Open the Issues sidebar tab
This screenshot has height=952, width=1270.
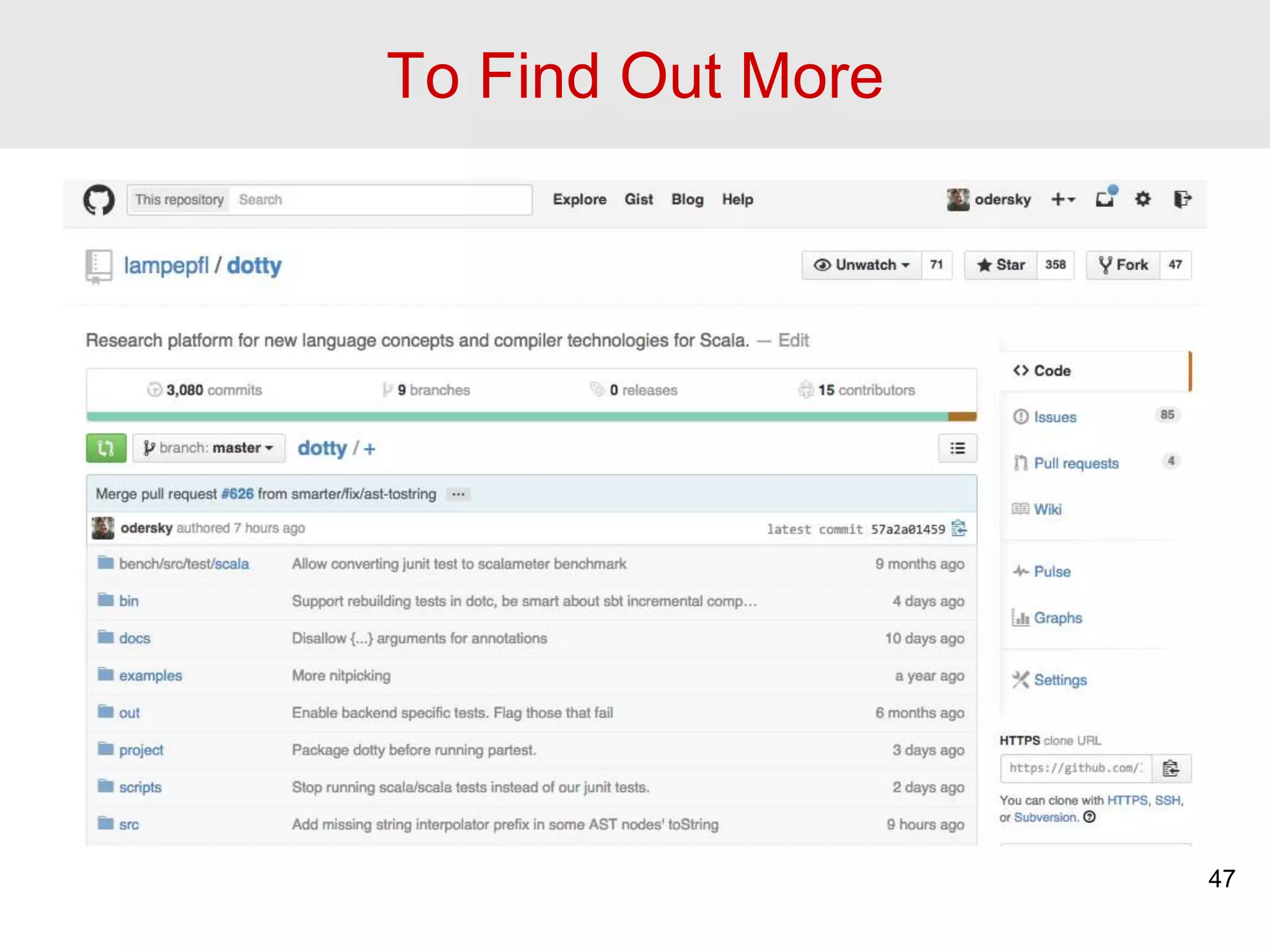click(1096, 417)
